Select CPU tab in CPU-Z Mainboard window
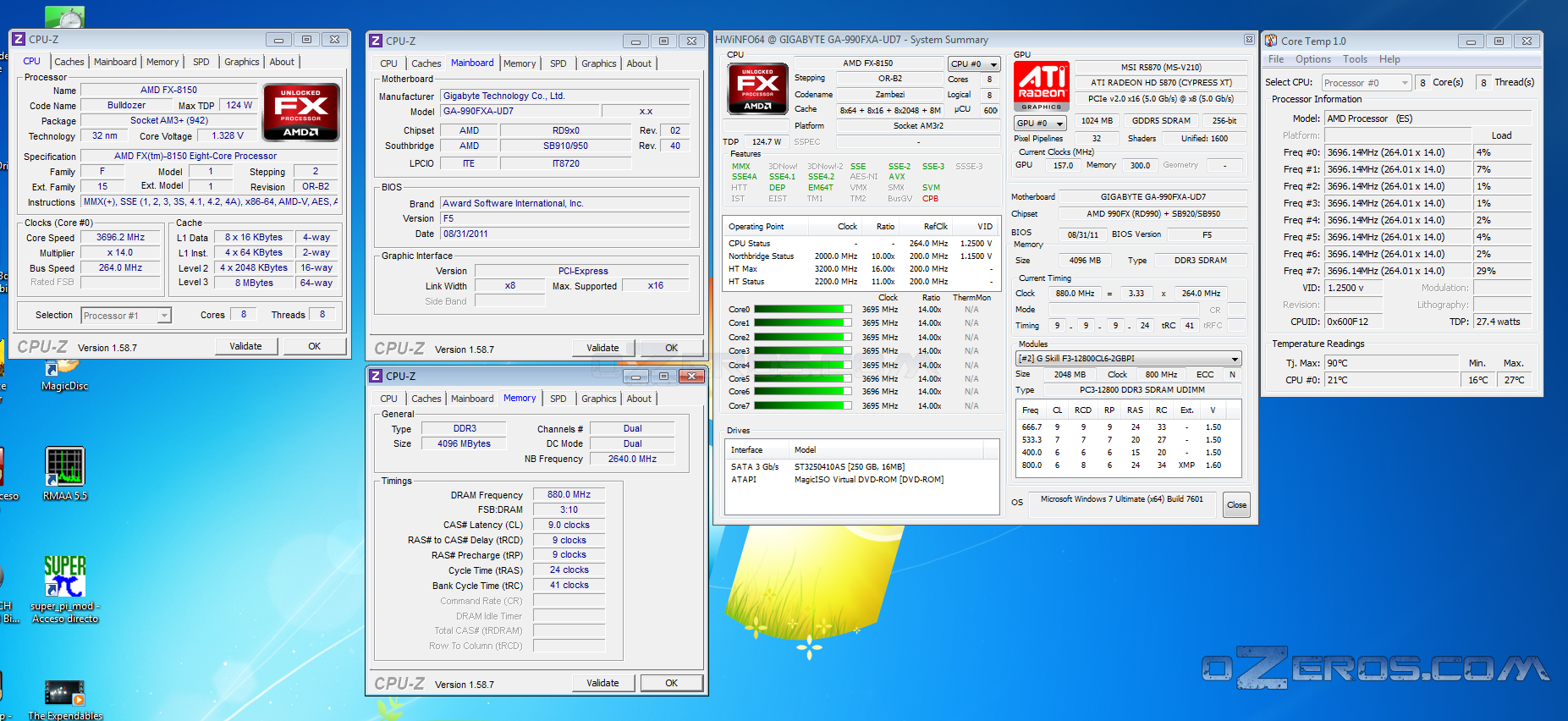 (x=389, y=63)
